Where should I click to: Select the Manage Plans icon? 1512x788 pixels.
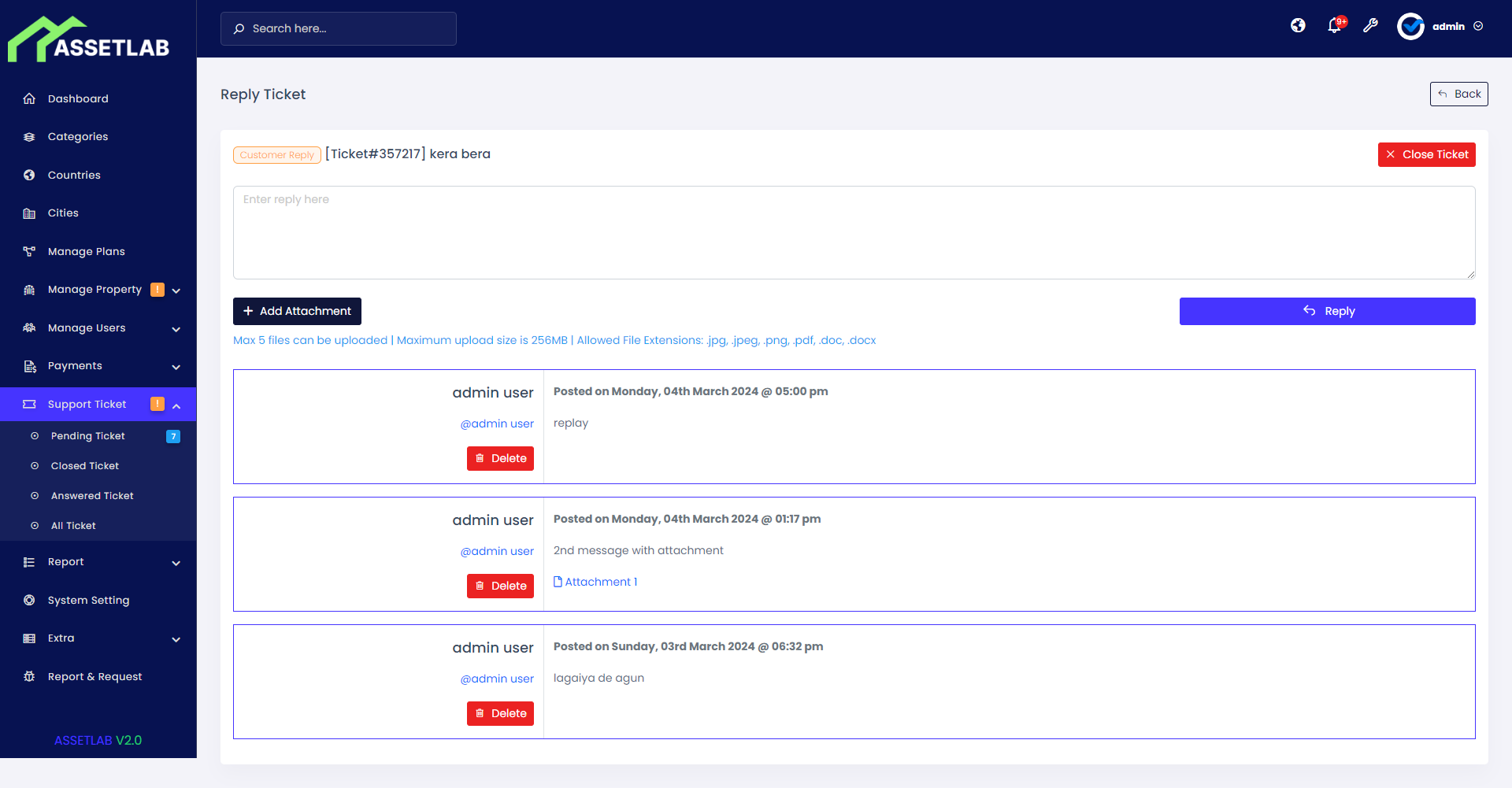pyautogui.click(x=29, y=251)
